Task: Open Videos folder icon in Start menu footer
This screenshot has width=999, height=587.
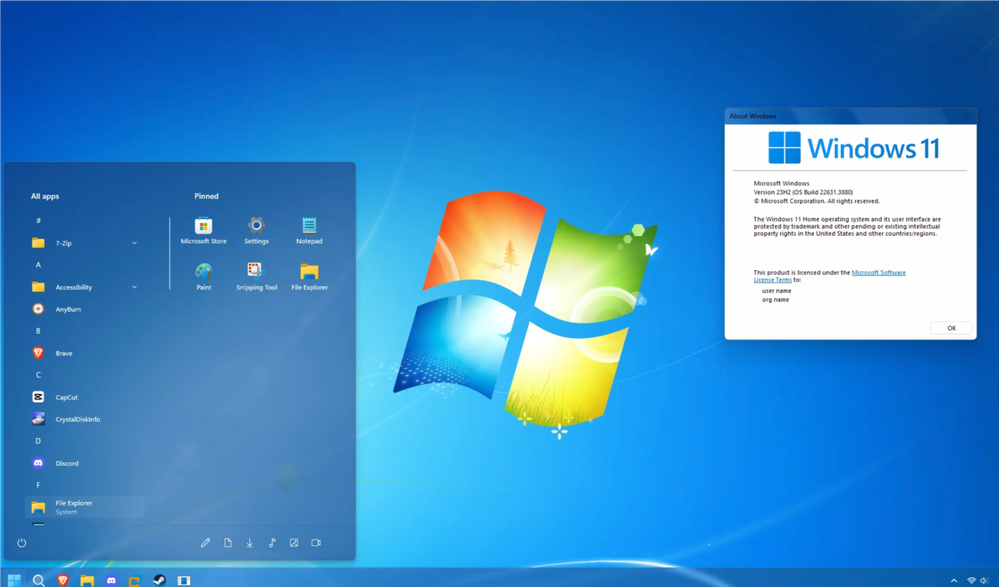Action: 316,543
